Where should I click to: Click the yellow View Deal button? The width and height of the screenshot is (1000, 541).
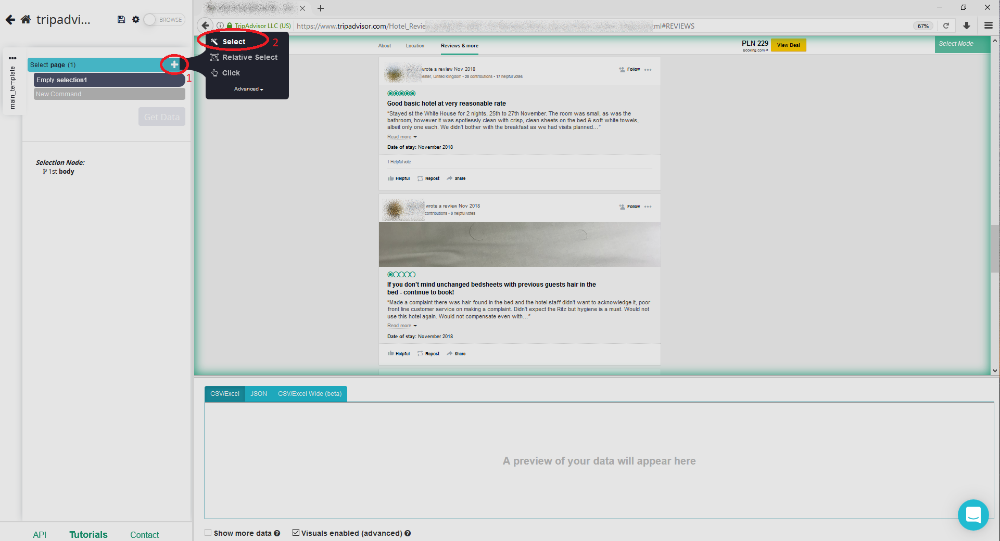(x=788, y=45)
